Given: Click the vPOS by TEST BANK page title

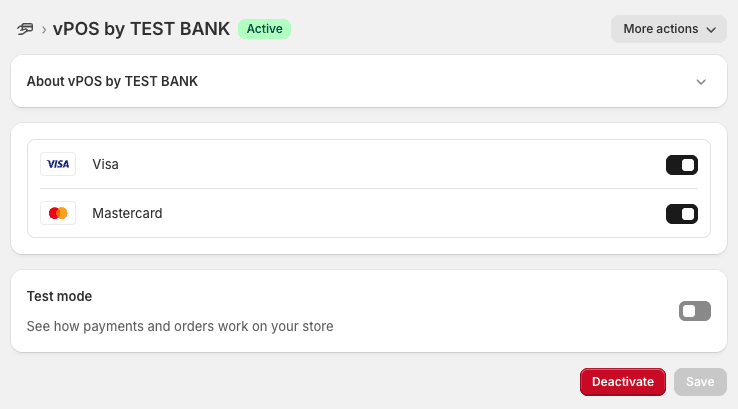Looking at the screenshot, I should point(142,29).
